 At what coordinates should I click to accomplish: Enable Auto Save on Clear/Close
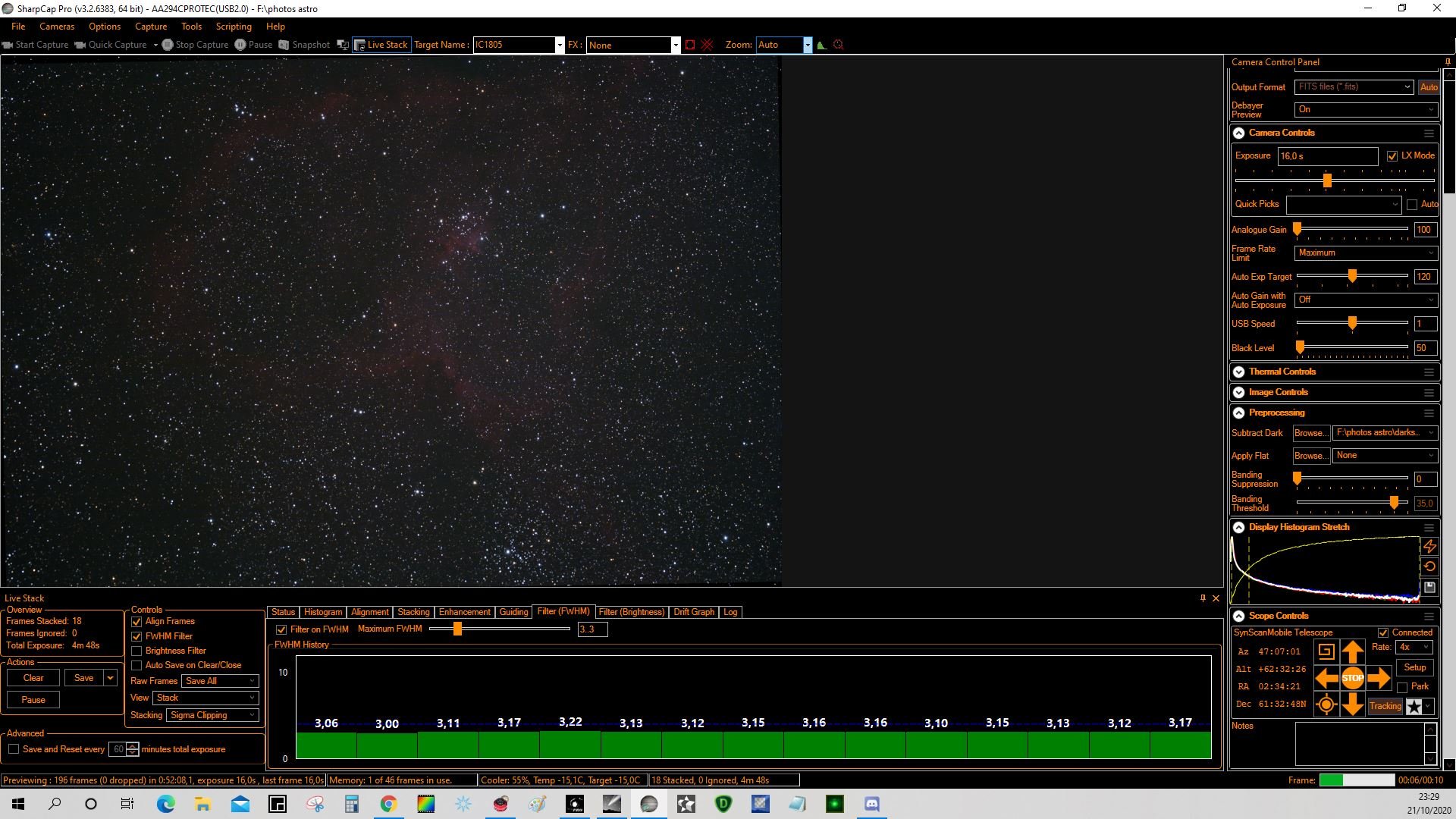coord(136,666)
